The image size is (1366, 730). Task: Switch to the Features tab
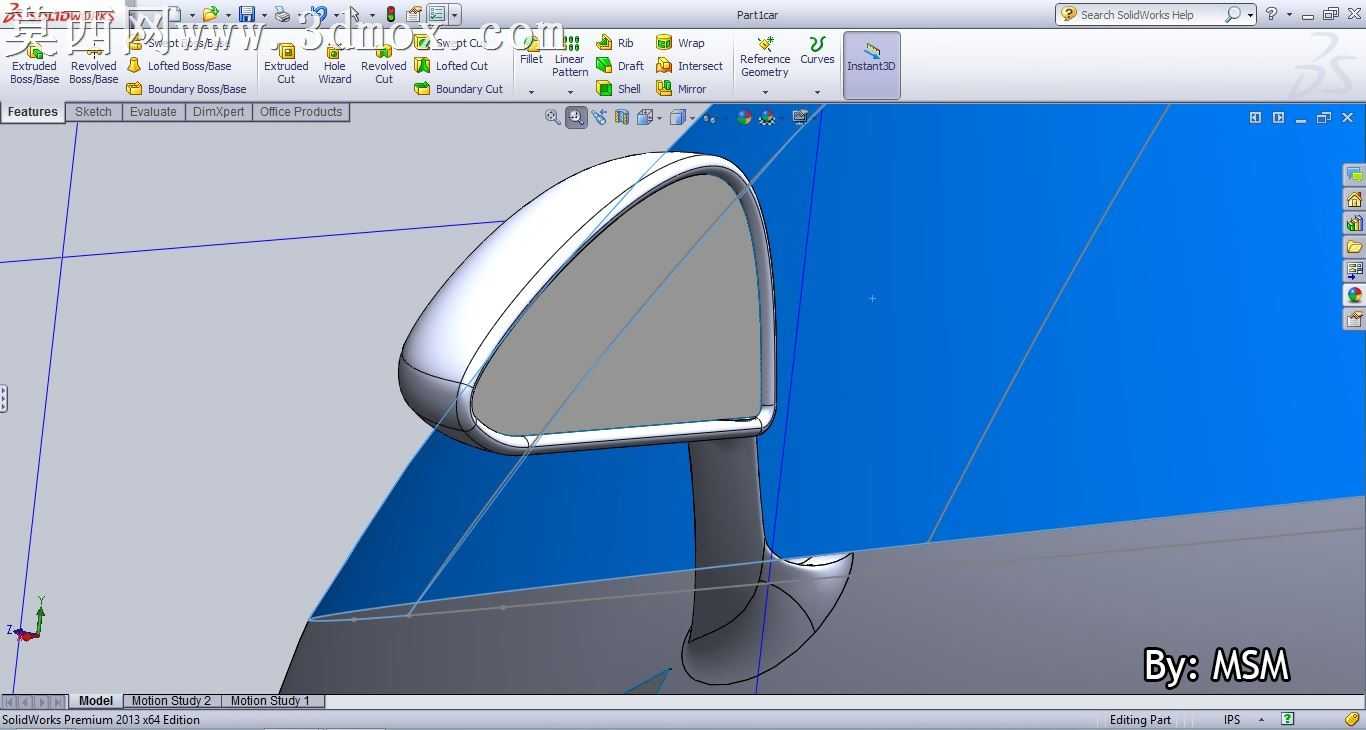click(33, 112)
